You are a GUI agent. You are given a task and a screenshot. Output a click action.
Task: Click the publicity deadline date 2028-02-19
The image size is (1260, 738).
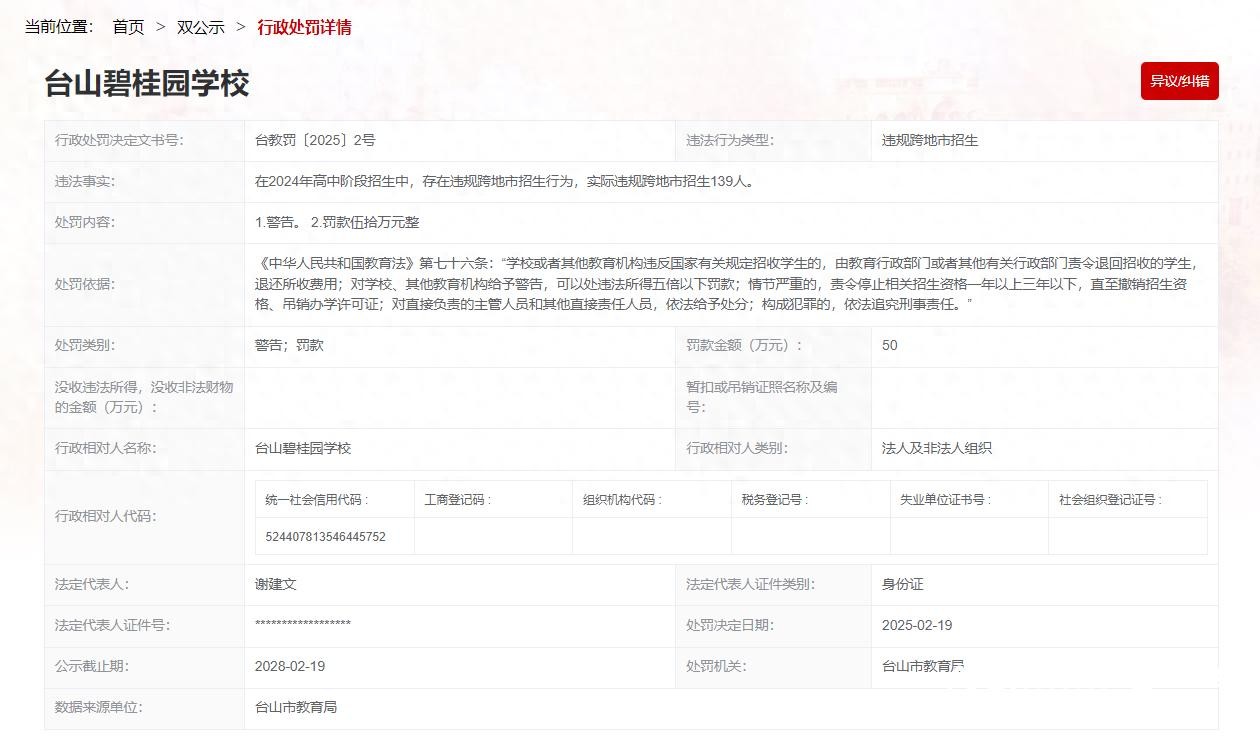(x=290, y=666)
